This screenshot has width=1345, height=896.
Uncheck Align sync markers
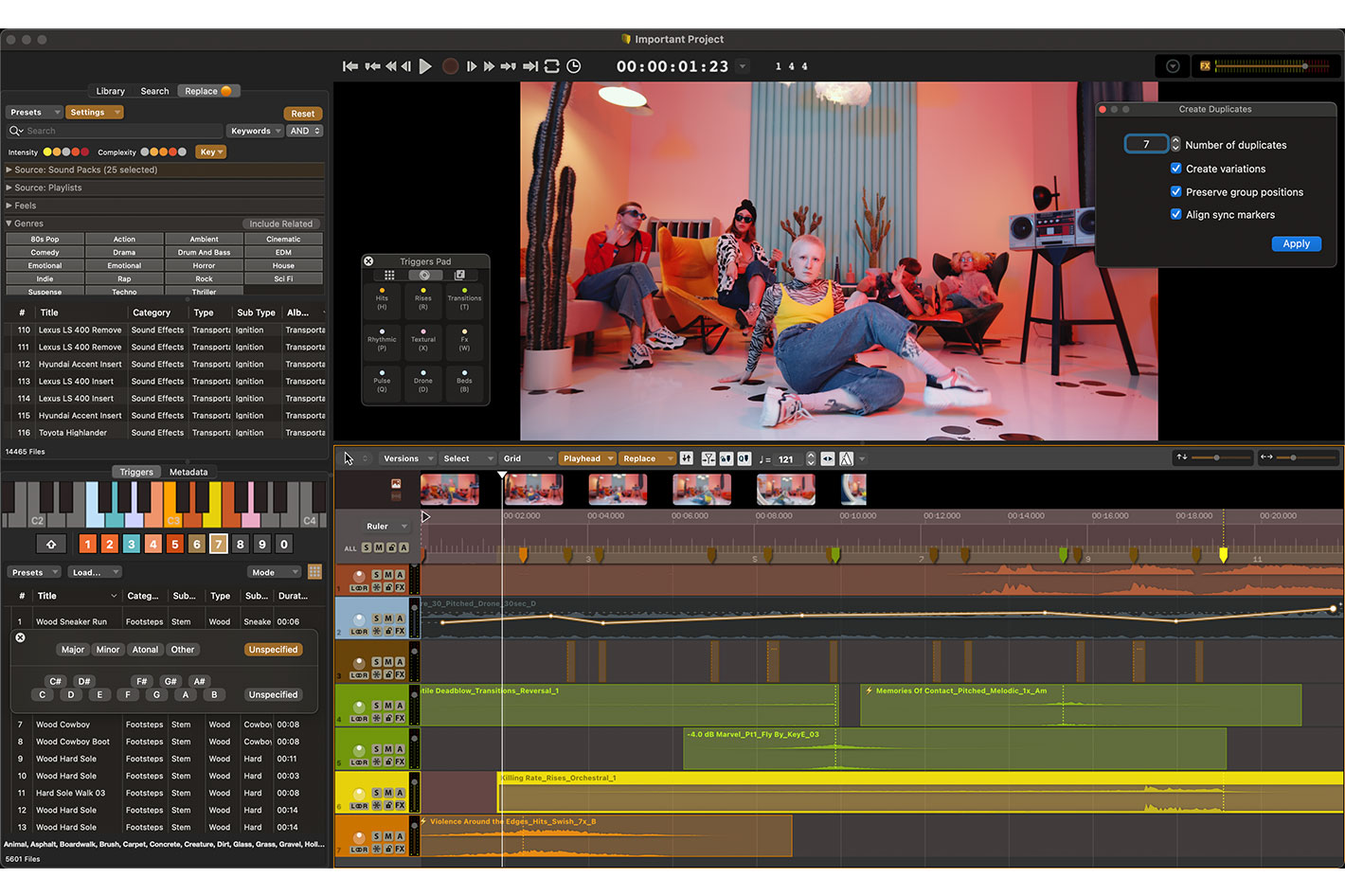point(1175,214)
